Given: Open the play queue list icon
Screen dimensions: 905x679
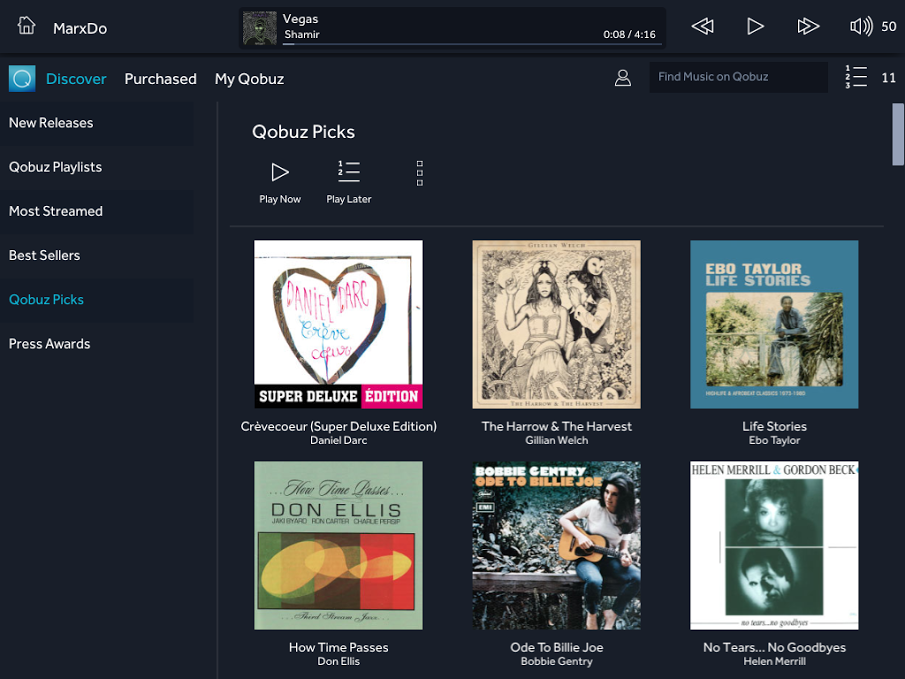Looking at the screenshot, I should [x=856, y=77].
